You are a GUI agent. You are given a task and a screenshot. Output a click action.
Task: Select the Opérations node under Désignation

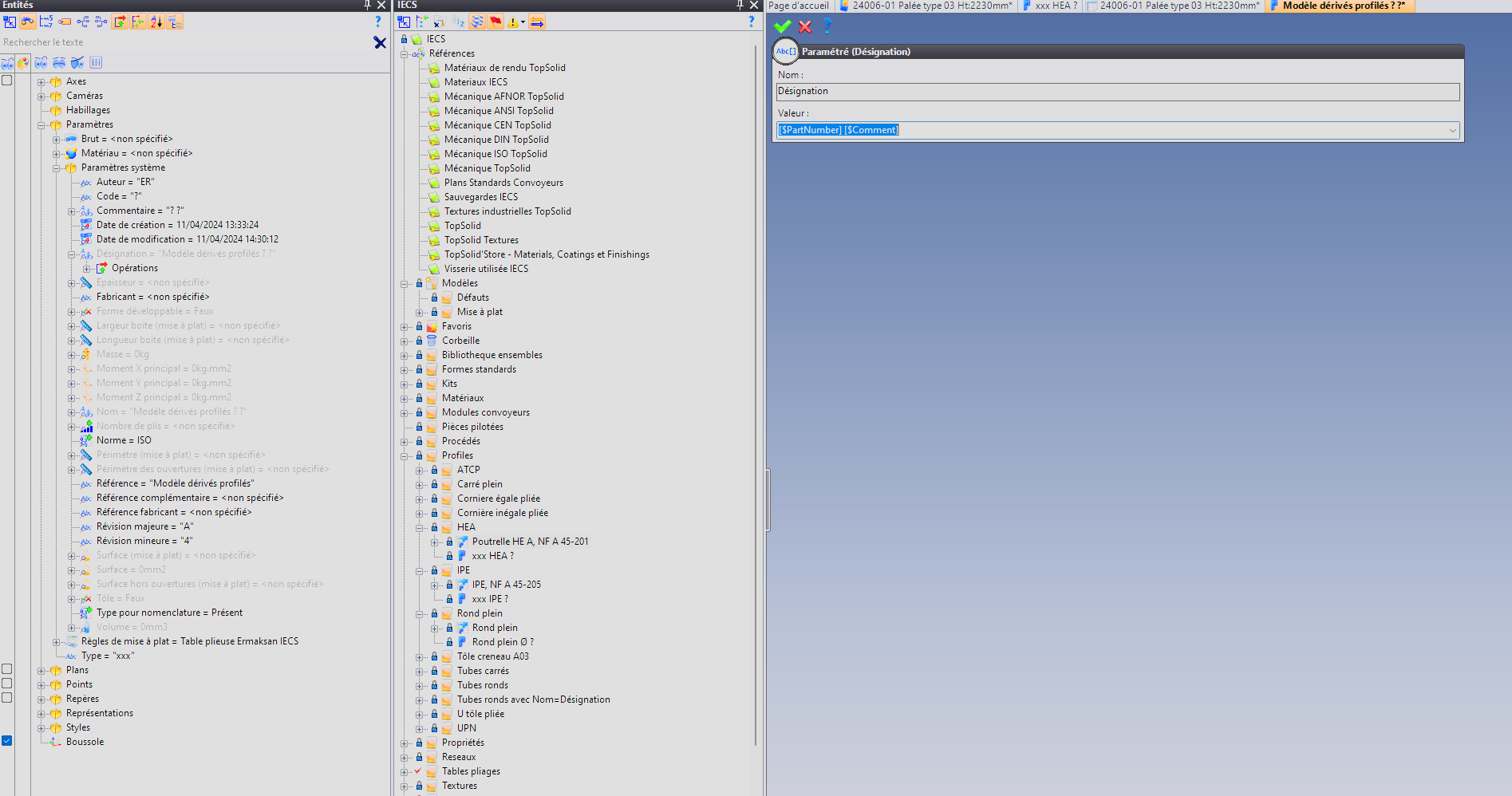click(135, 268)
